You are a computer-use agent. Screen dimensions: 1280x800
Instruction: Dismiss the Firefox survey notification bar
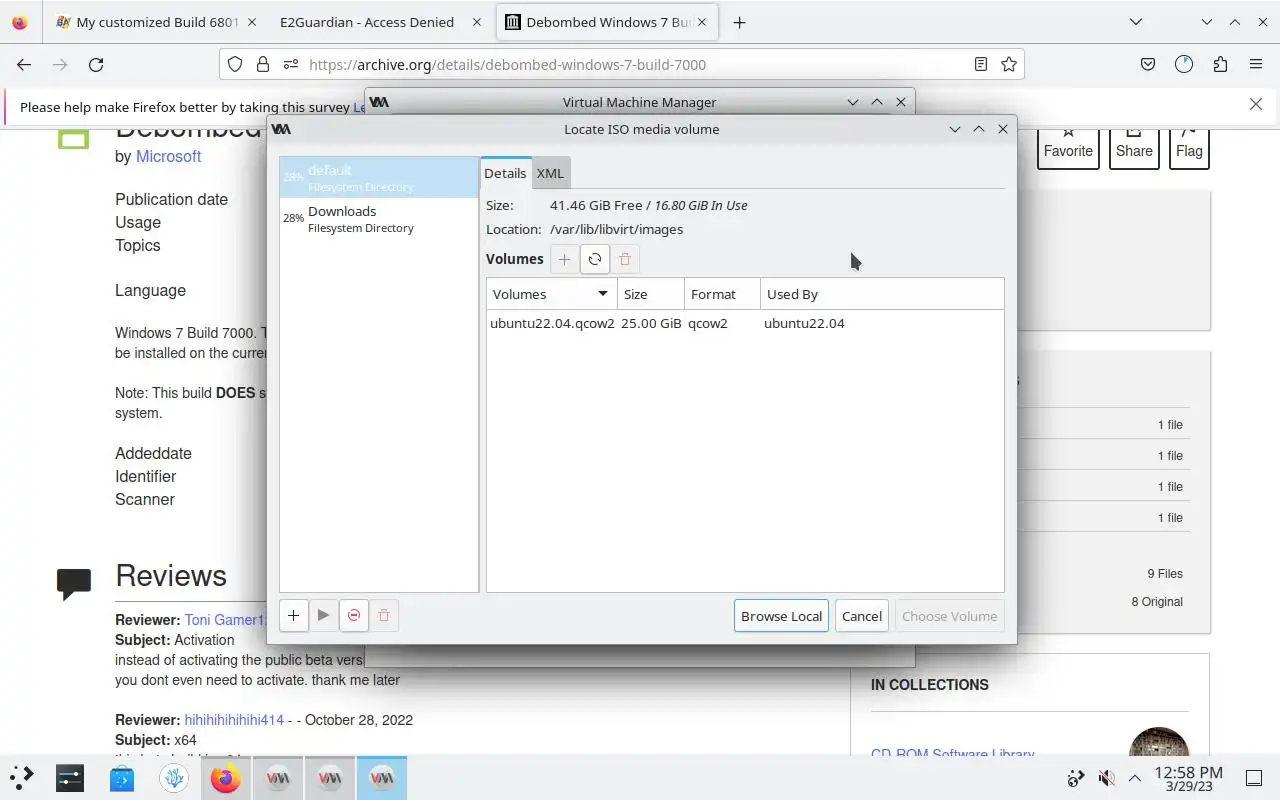tap(1256, 104)
